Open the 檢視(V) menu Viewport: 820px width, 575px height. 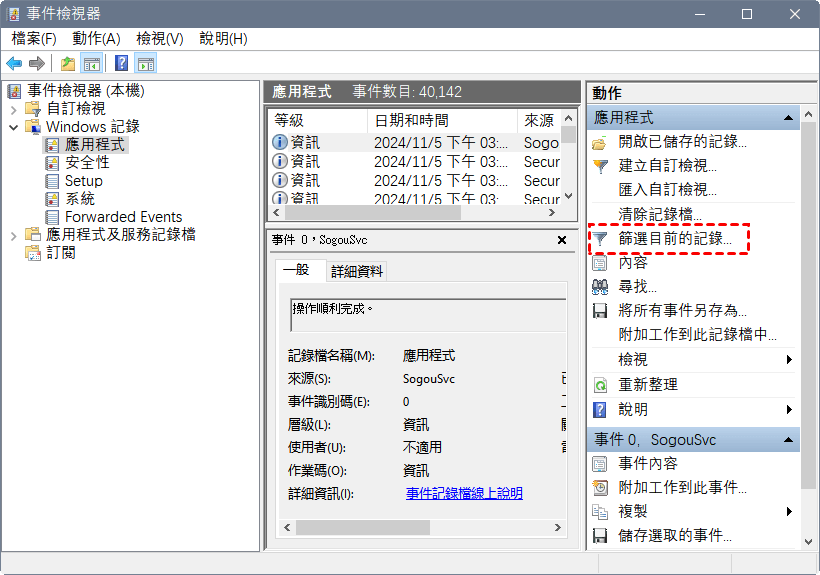pos(160,39)
